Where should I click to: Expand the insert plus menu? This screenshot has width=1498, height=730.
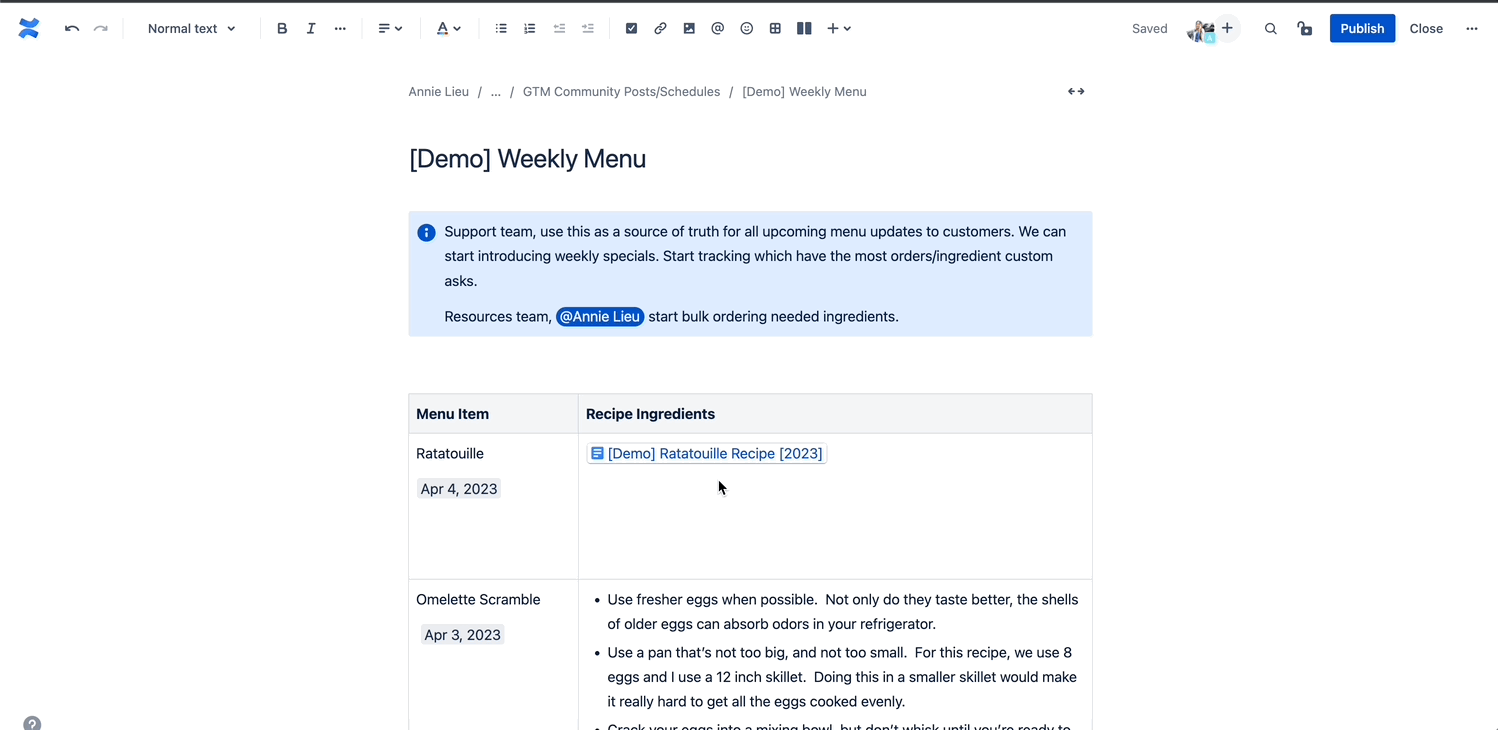click(839, 29)
